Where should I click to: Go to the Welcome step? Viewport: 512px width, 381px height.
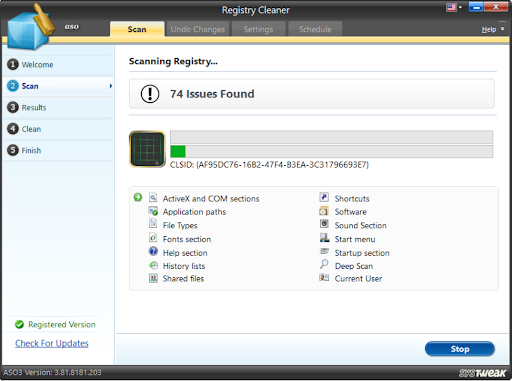58,65
